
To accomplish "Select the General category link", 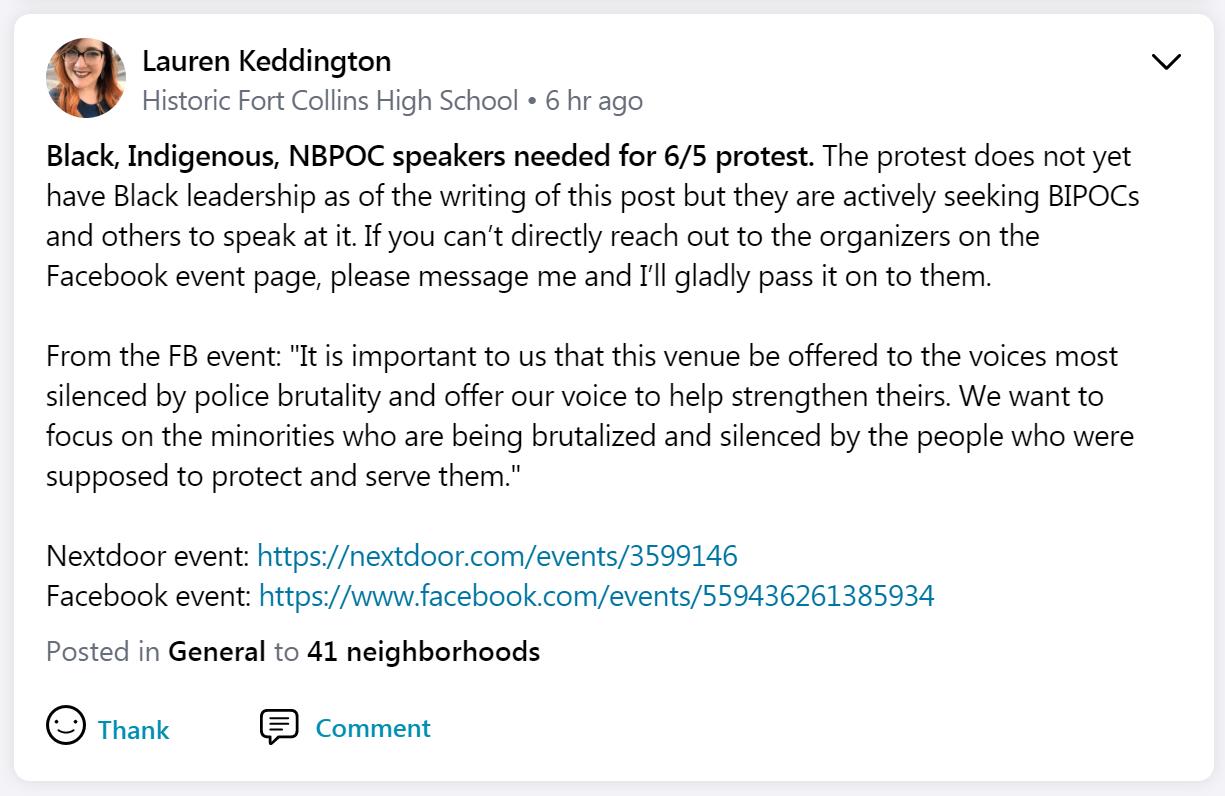I will click(x=216, y=652).
